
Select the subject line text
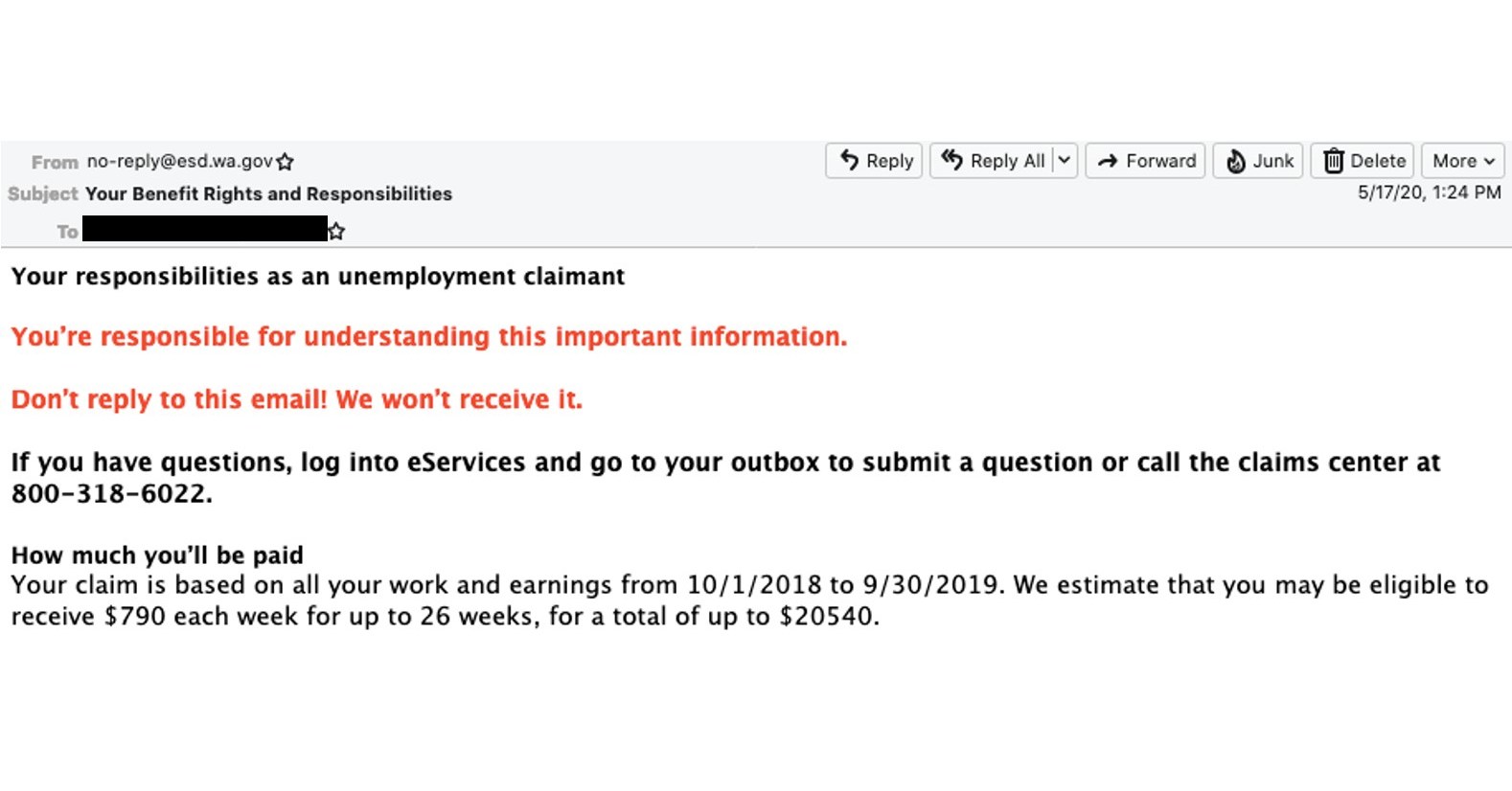[x=268, y=193]
